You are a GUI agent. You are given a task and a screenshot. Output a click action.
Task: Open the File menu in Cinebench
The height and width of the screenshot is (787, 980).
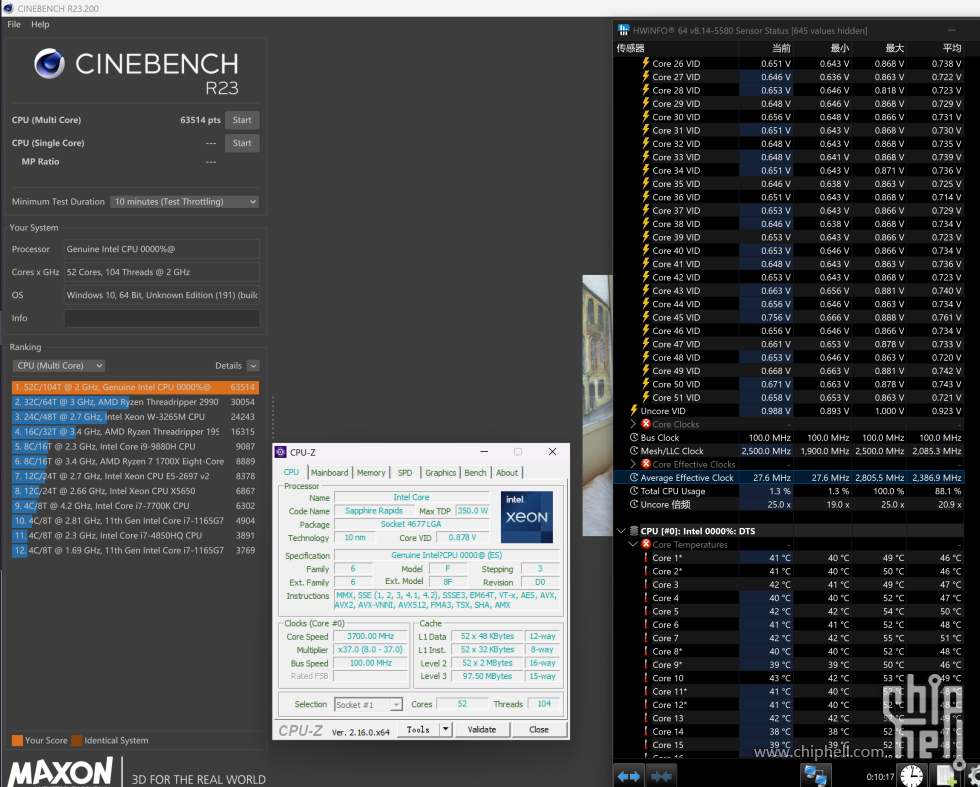tap(14, 24)
